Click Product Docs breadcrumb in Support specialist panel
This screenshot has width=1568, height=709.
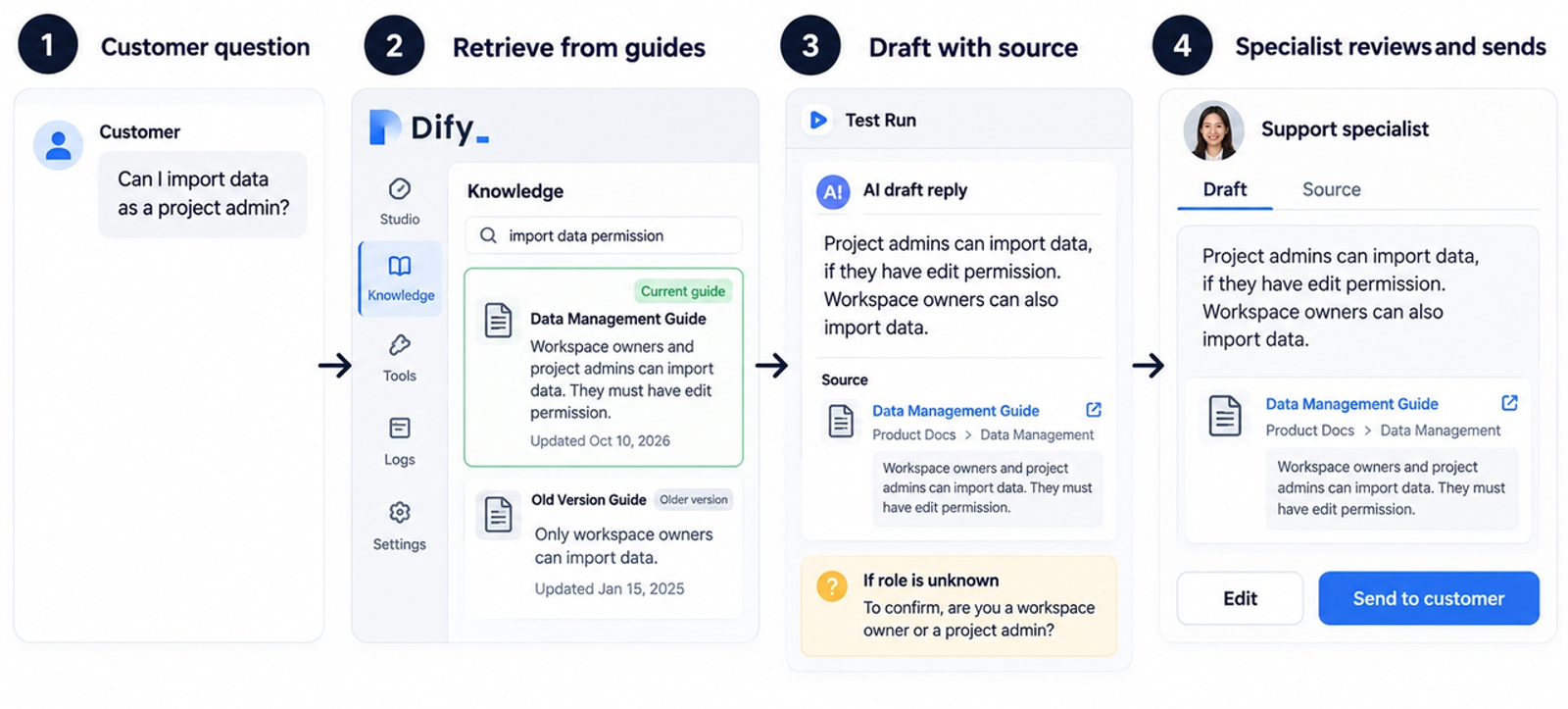tap(1309, 430)
